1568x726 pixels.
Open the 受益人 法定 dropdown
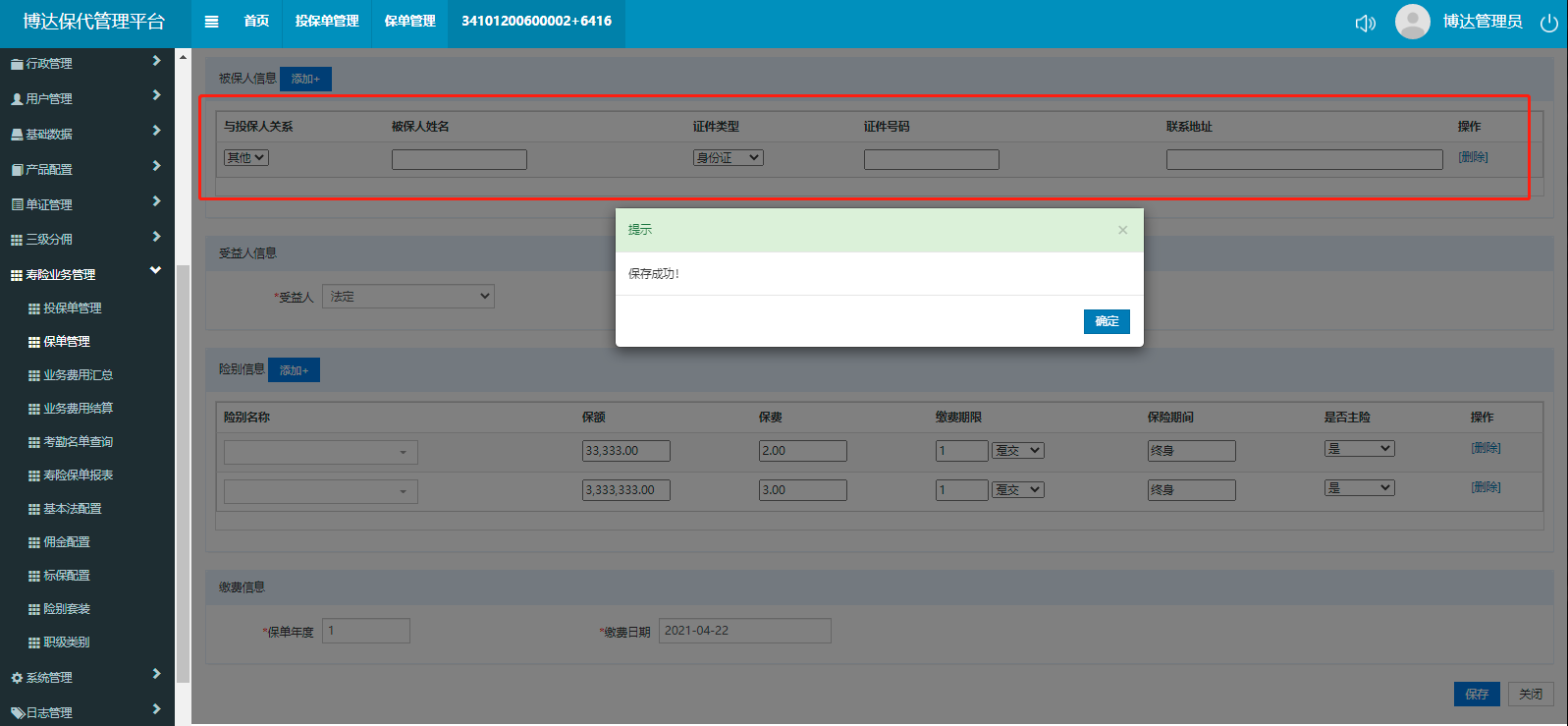[x=407, y=297]
